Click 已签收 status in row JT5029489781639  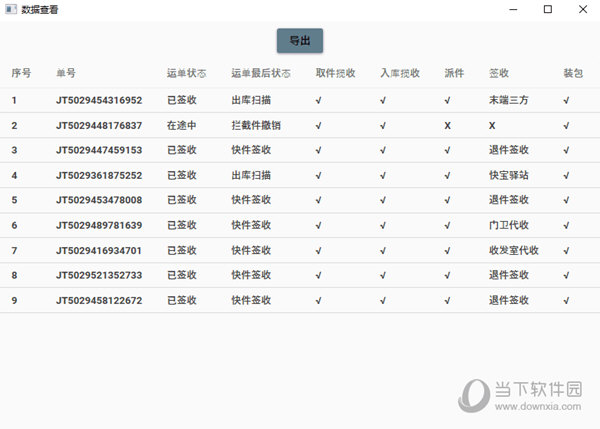pos(182,225)
